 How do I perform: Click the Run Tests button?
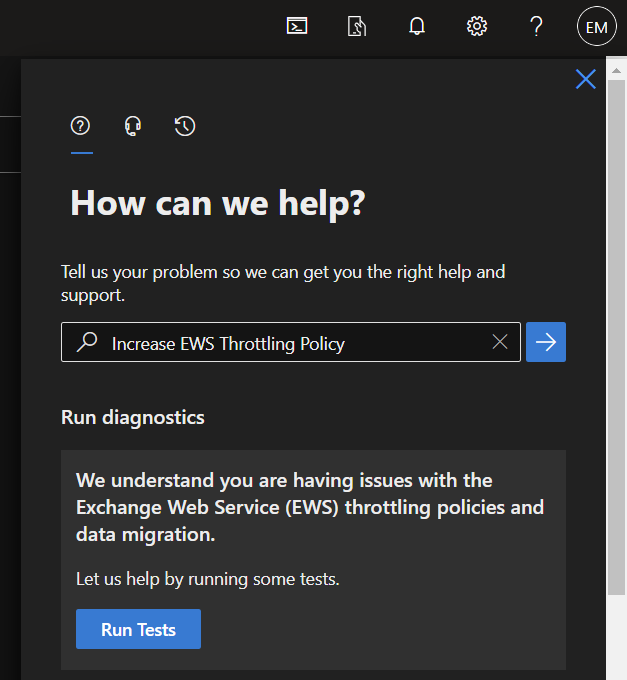[x=138, y=629]
